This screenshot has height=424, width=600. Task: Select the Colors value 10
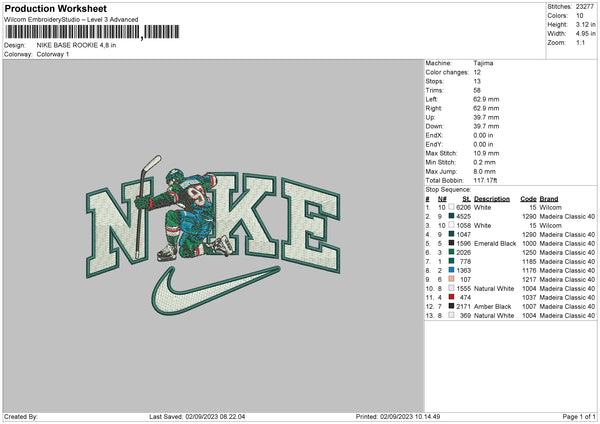[x=580, y=16]
